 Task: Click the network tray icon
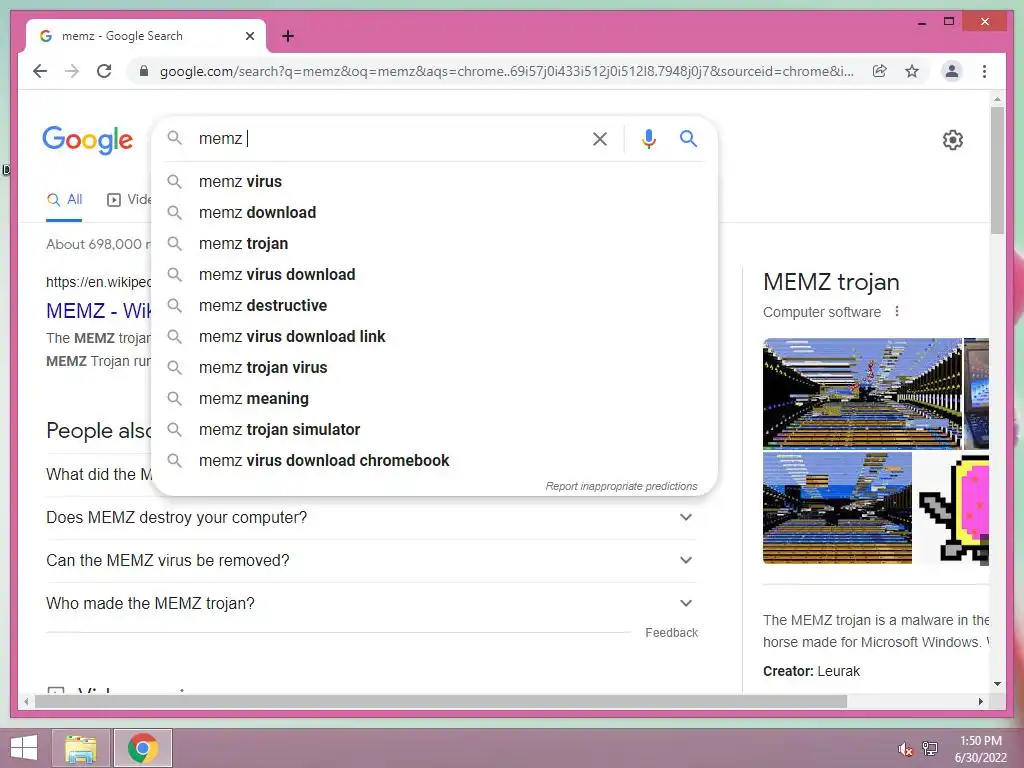pos(930,749)
